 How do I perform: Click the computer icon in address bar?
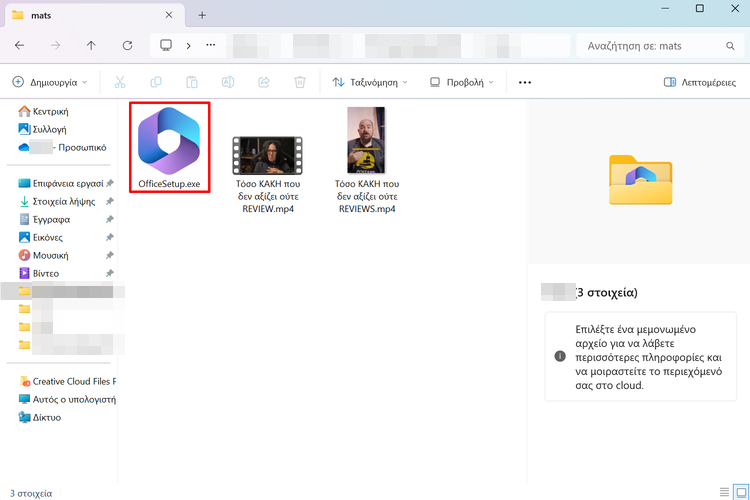tap(166, 45)
